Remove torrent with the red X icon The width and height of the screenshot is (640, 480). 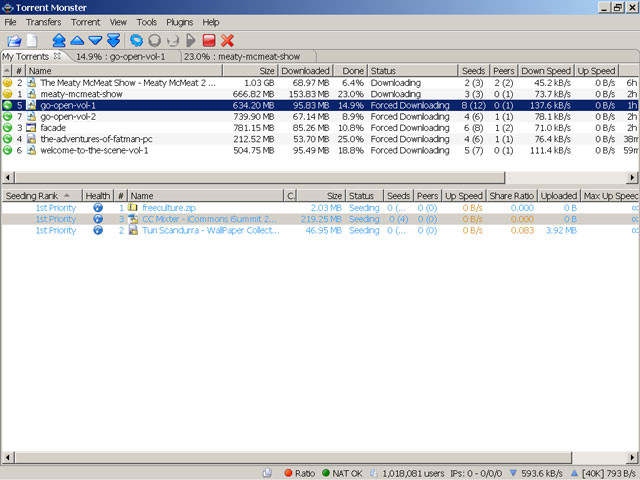[227, 40]
